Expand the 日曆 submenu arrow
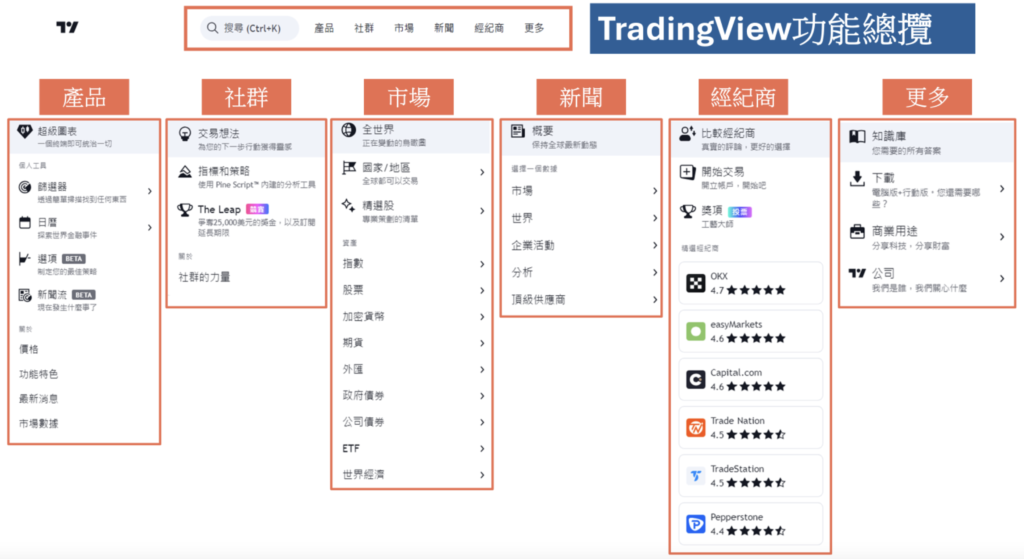Screen dimensions: 1024x559 (150, 227)
